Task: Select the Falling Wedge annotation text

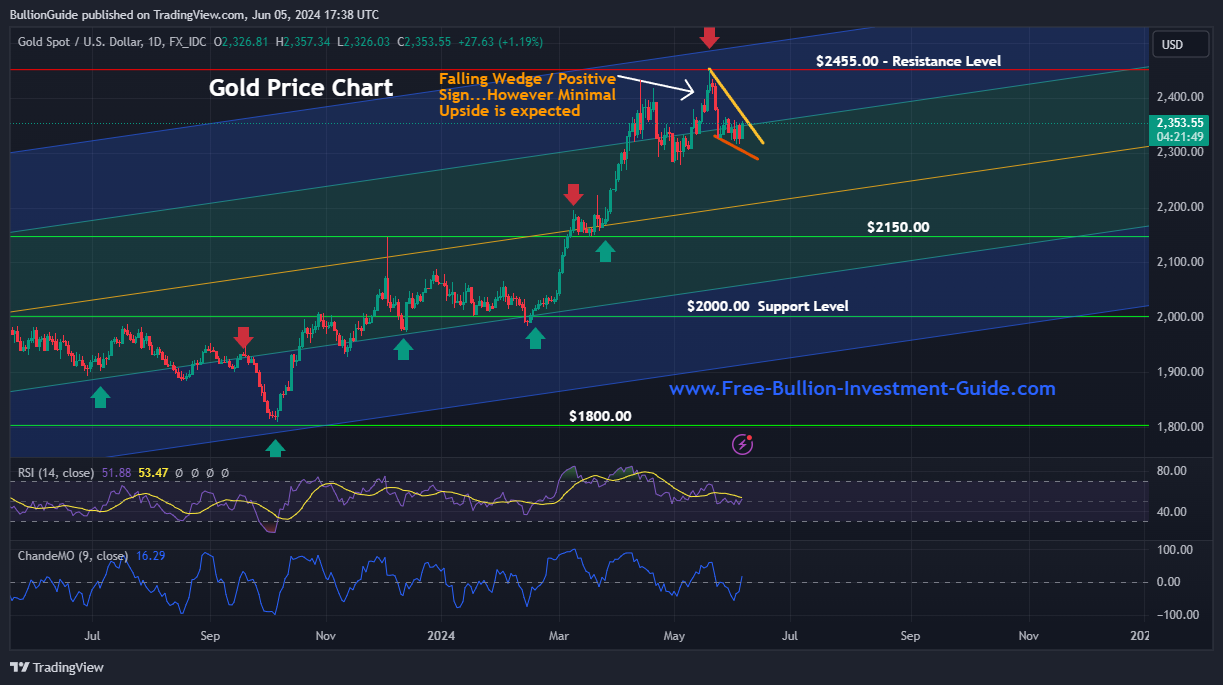Action: (527, 95)
